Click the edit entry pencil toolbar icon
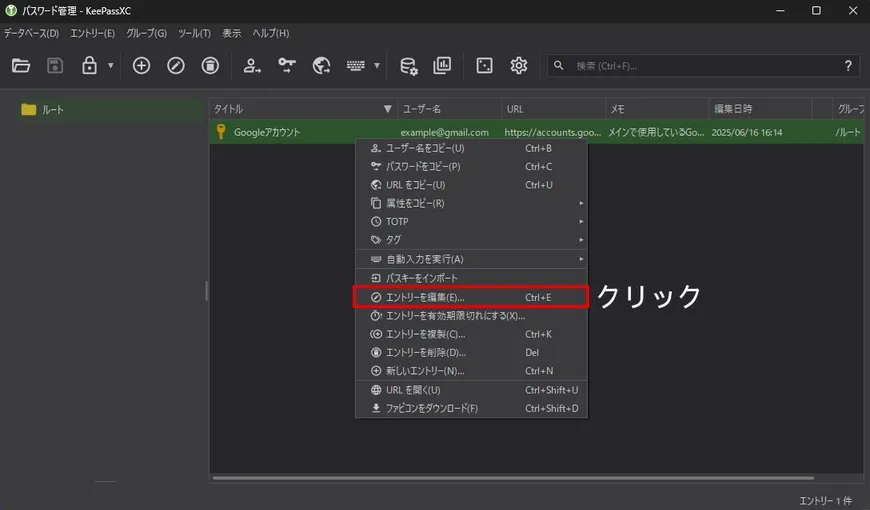The height and width of the screenshot is (510, 870). pos(176,65)
